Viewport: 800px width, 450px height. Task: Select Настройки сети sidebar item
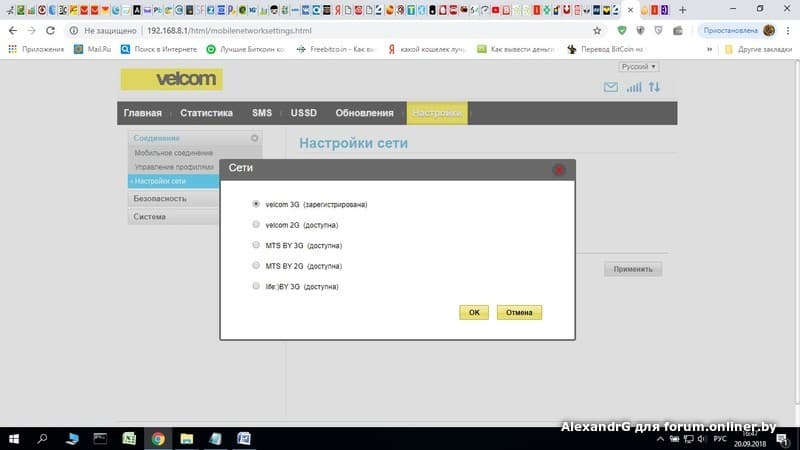pos(173,181)
